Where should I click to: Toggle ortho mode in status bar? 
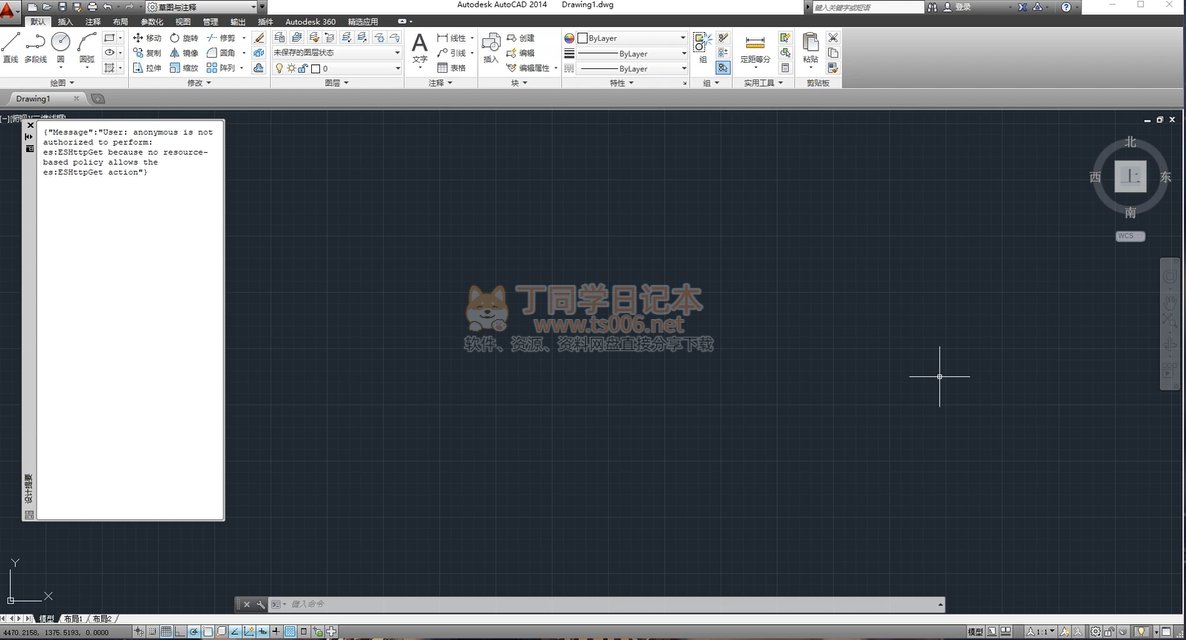pyautogui.click(x=180, y=632)
